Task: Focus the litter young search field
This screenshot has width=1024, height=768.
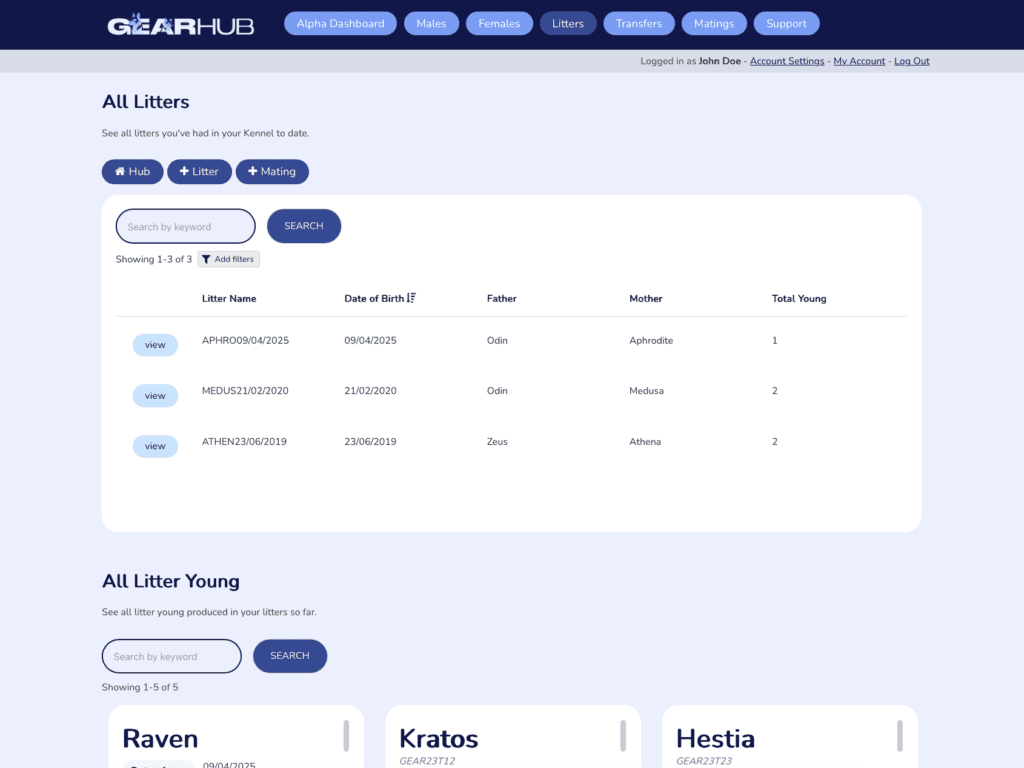Action: pyautogui.click(x=172, y=656)
